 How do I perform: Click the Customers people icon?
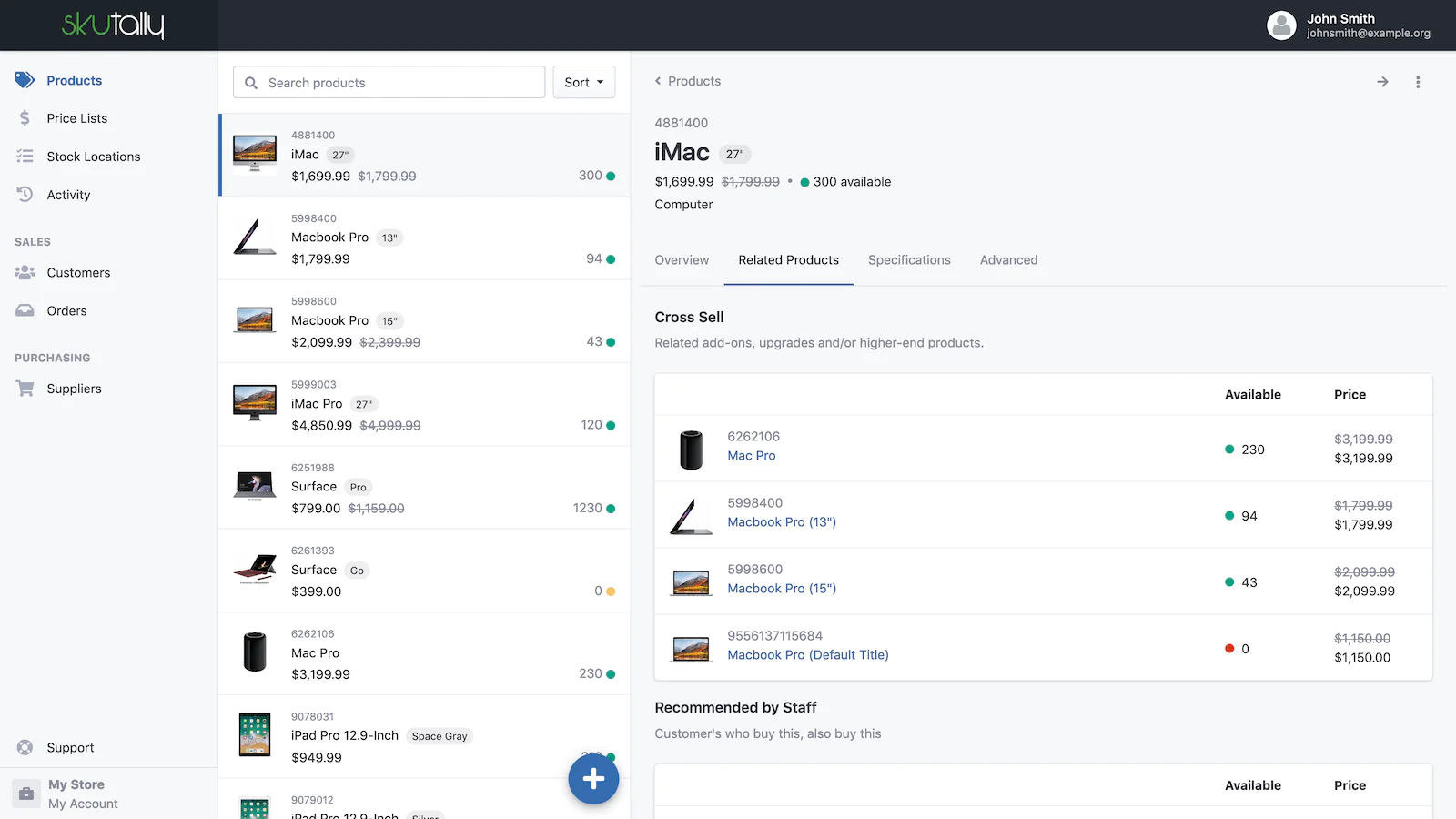pos(25,272)
